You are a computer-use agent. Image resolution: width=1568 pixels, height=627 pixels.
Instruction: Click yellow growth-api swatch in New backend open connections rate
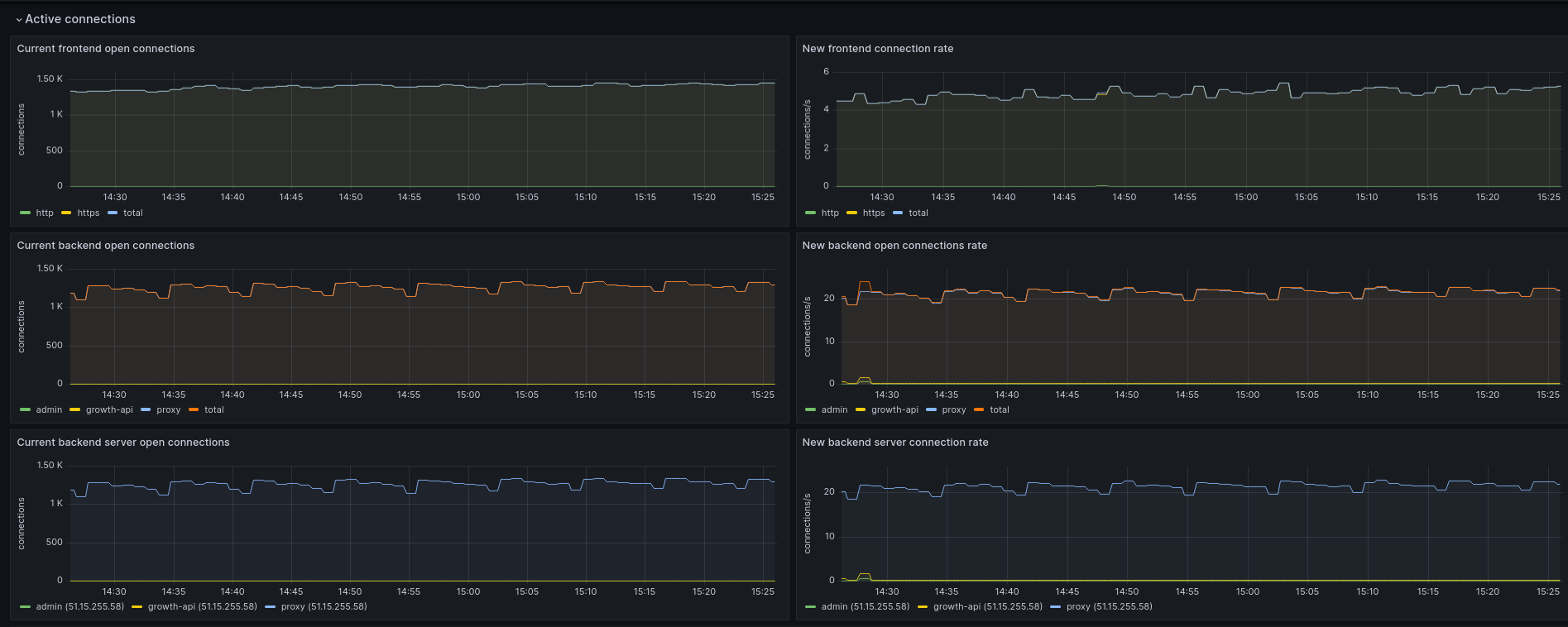point(861,410)
